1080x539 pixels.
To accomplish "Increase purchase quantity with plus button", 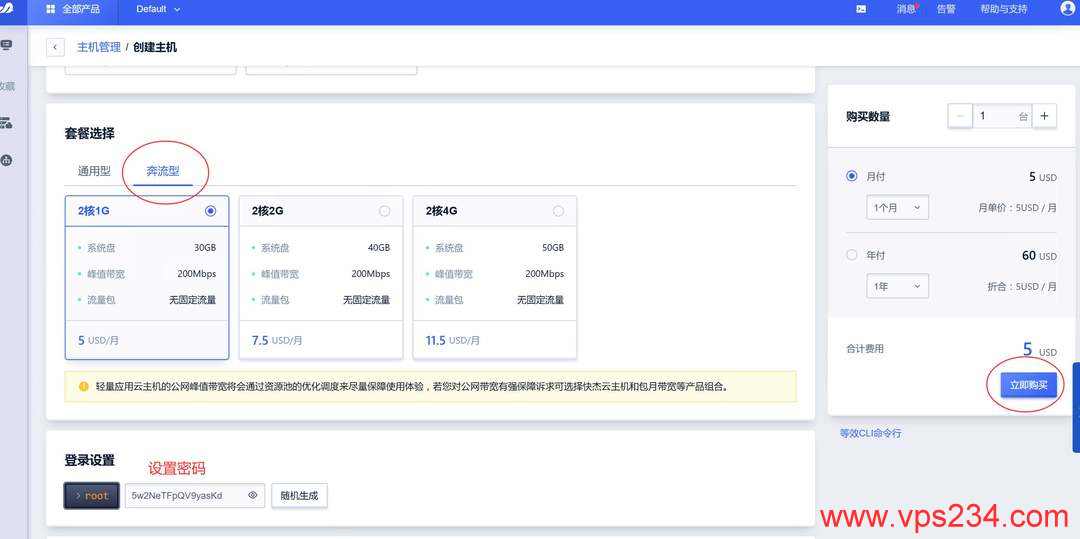I will pos(1044,116).
